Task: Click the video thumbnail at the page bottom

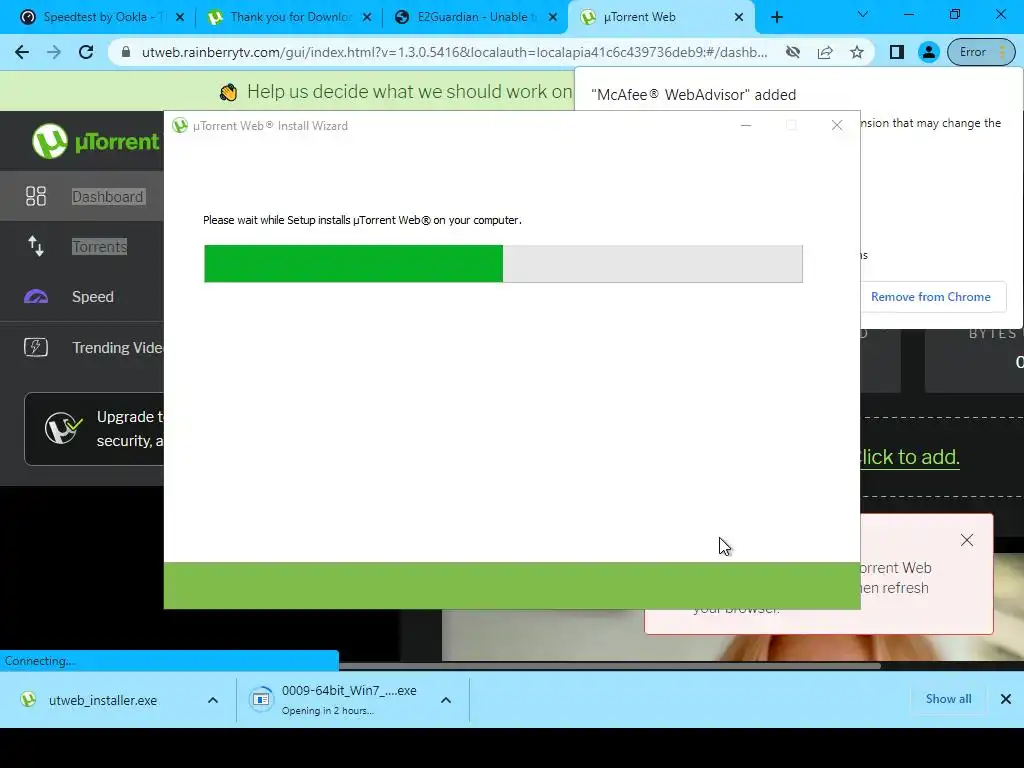Action: coord(733,635)
